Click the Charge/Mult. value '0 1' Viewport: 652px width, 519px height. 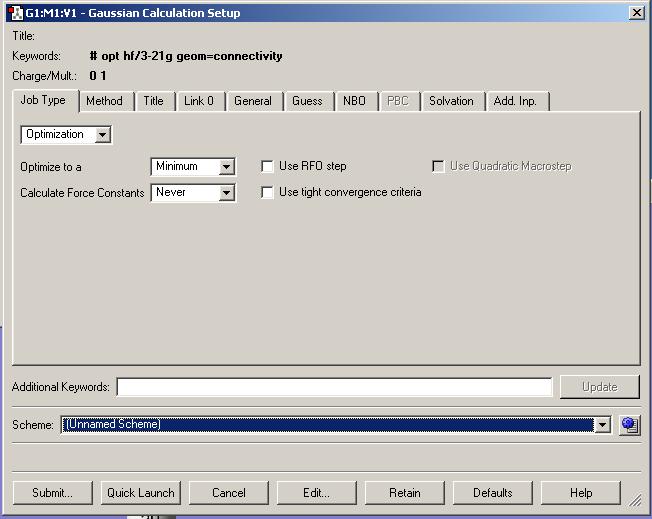click(x=98, y=76)
